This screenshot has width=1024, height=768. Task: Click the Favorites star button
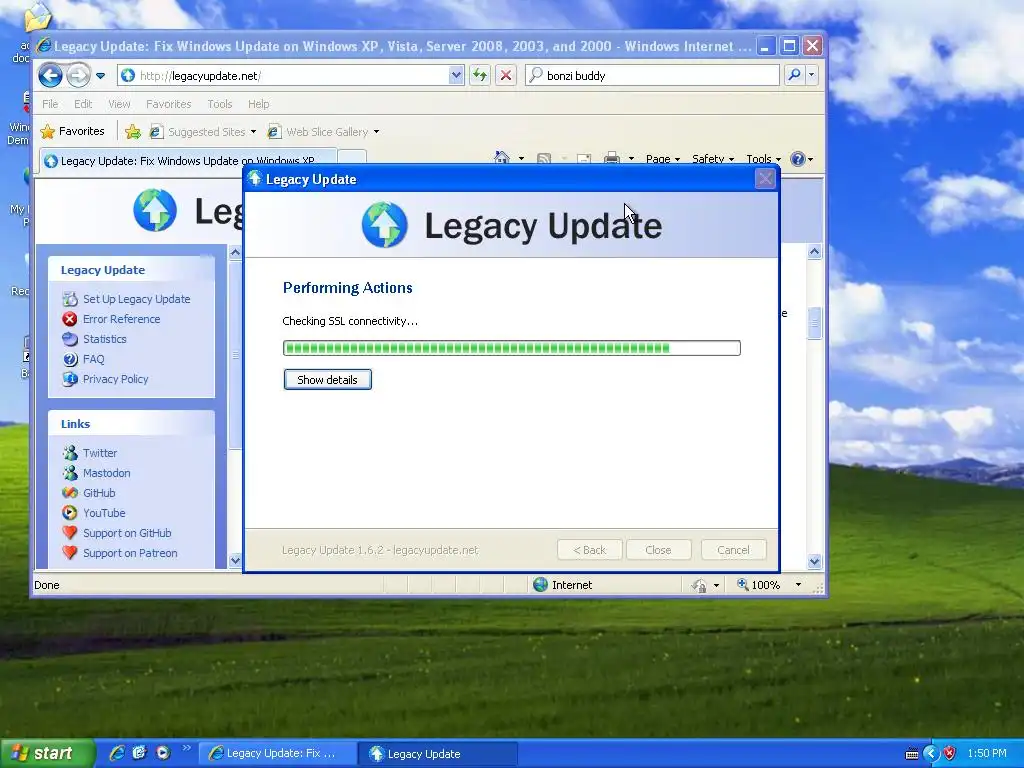tap(72, 131)
